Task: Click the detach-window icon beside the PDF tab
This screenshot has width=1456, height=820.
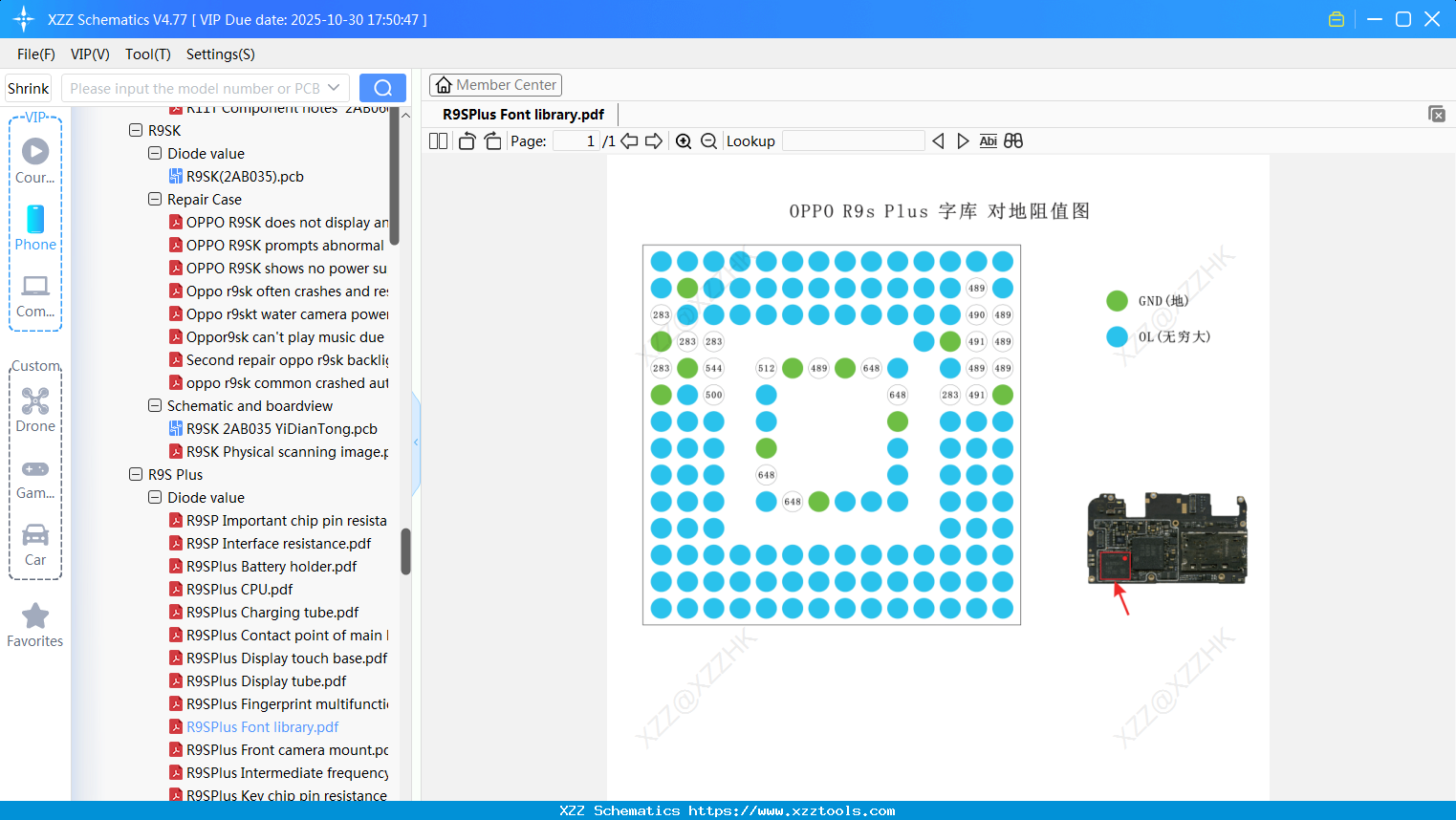Action: pos(1436,114)
